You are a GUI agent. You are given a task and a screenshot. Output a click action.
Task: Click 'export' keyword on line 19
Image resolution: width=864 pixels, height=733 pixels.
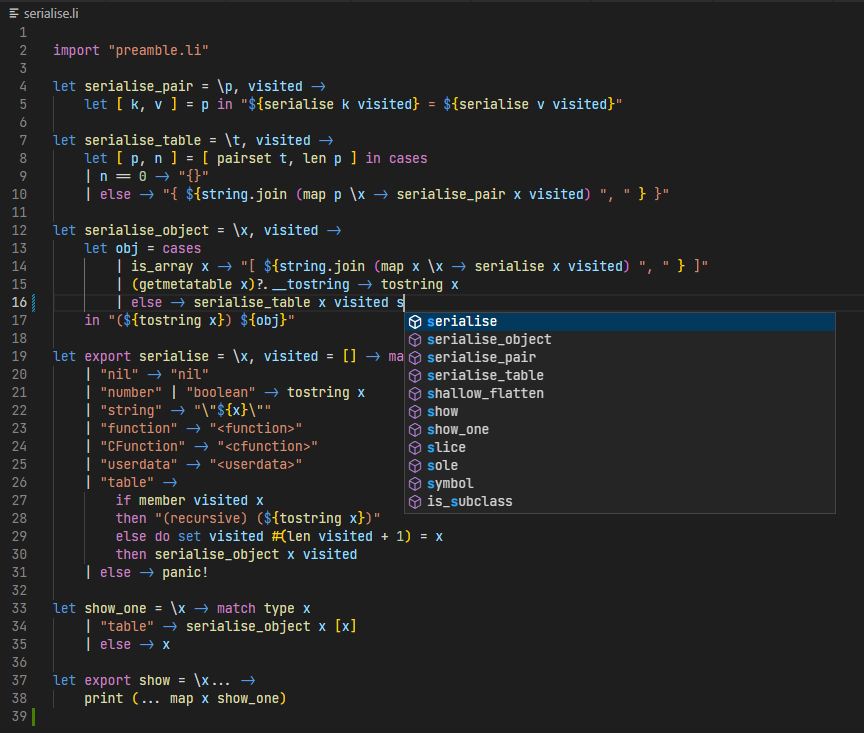(107, 357)
